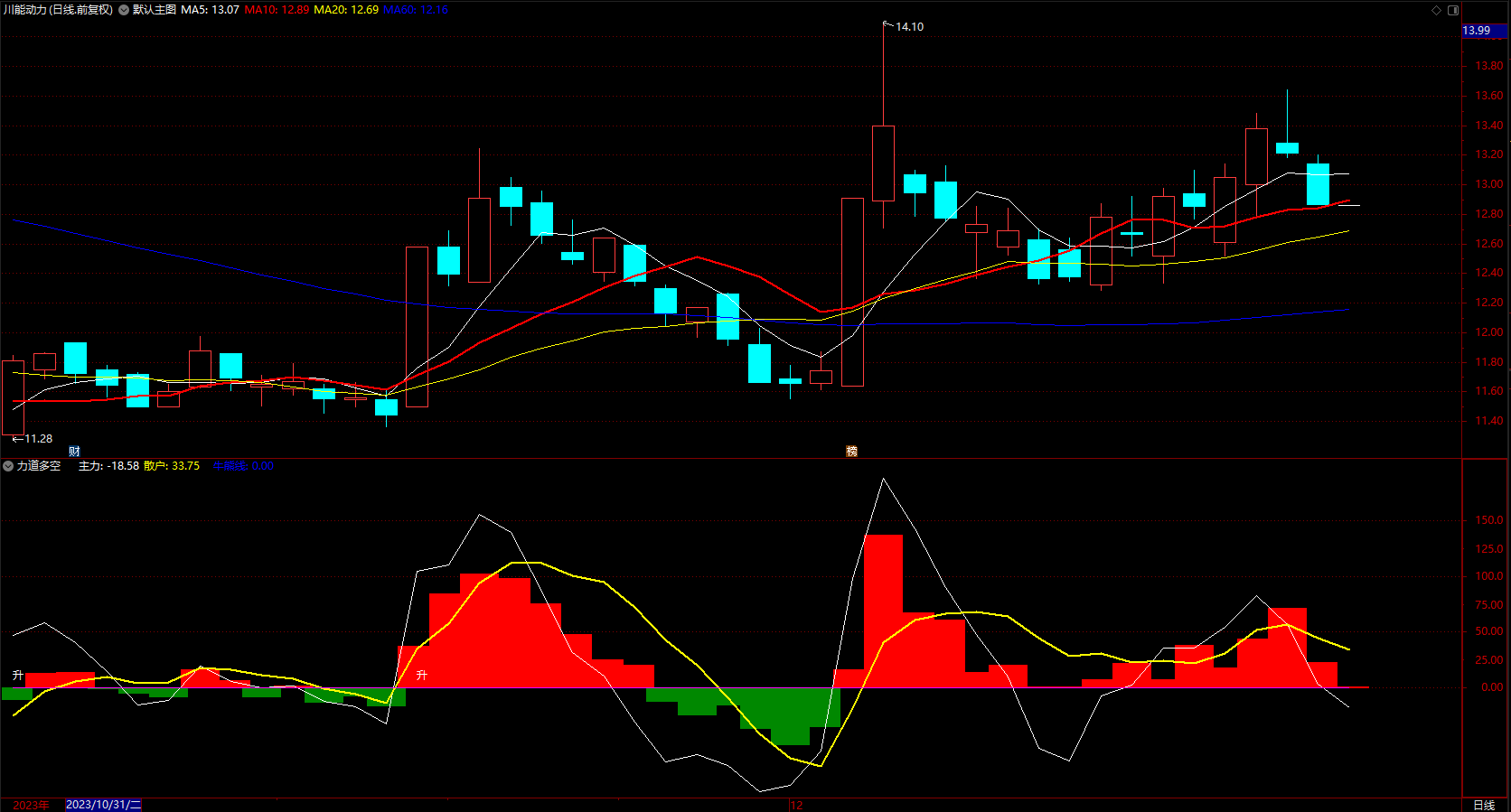This screenshot has width=1511, height=812.
Task: Select the 散户: 33.75 value
Action: coord(172,466)
